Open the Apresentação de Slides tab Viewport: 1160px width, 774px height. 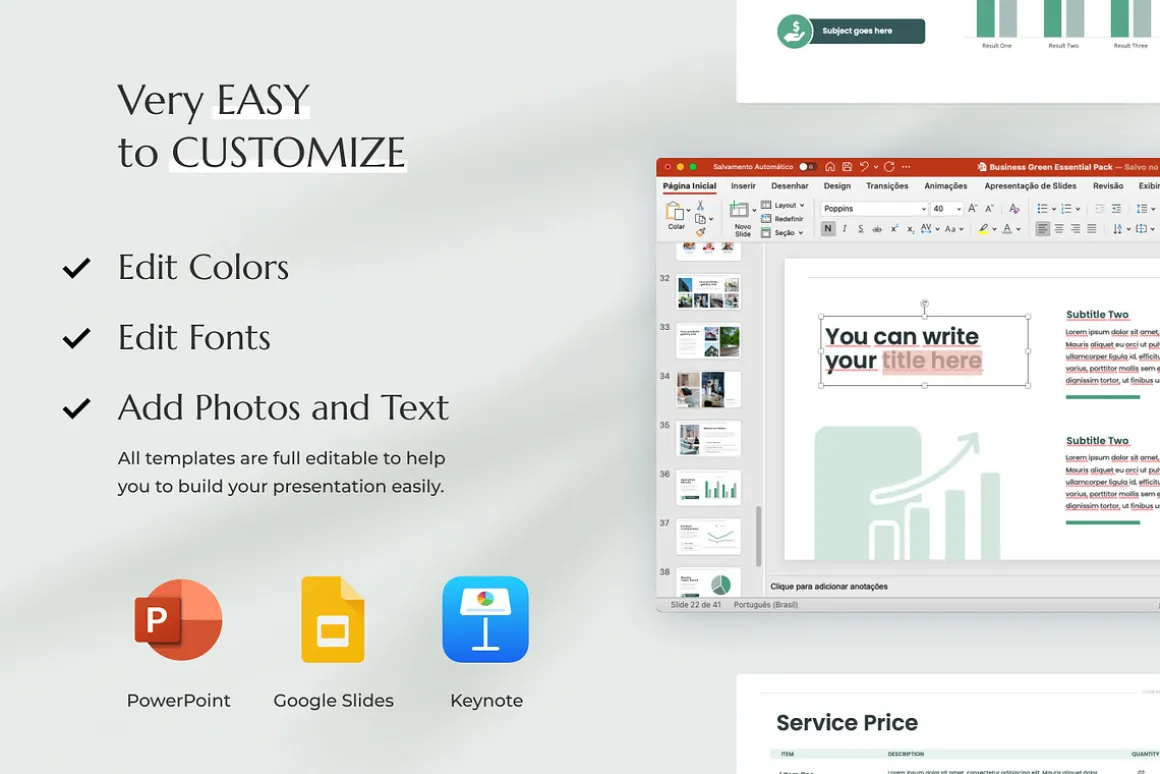(1031, 186)
